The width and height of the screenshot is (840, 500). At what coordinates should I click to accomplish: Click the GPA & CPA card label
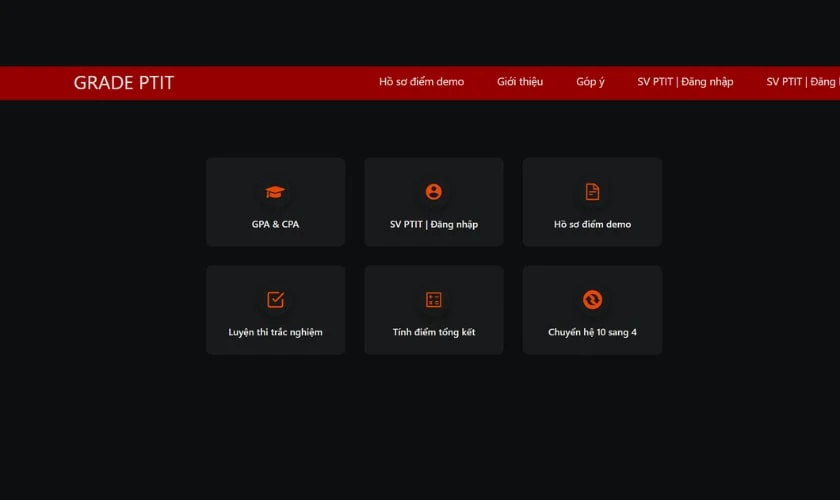click(x=275, y=224)
